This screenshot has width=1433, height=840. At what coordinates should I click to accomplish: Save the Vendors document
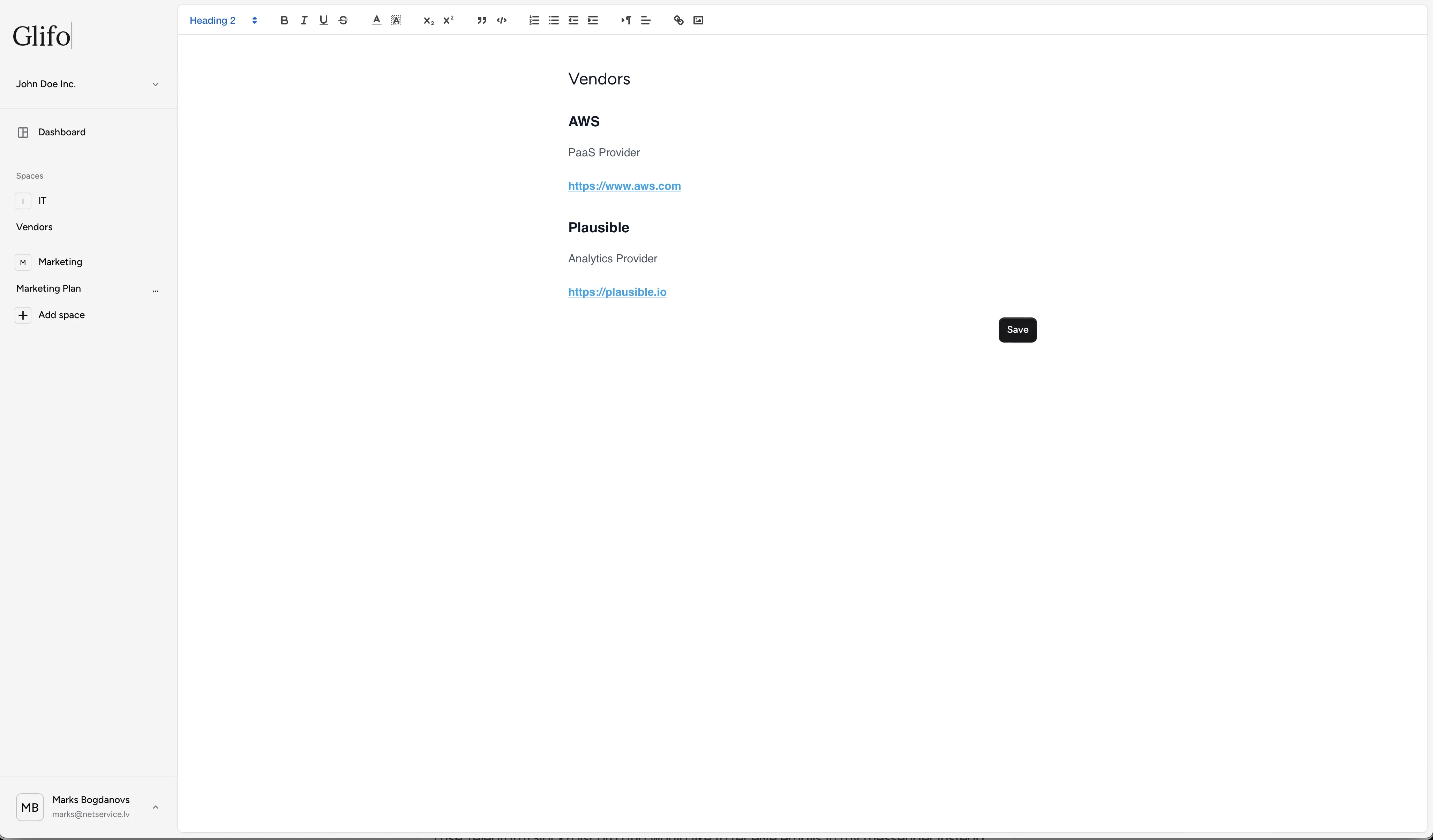tap(1017, 330)
